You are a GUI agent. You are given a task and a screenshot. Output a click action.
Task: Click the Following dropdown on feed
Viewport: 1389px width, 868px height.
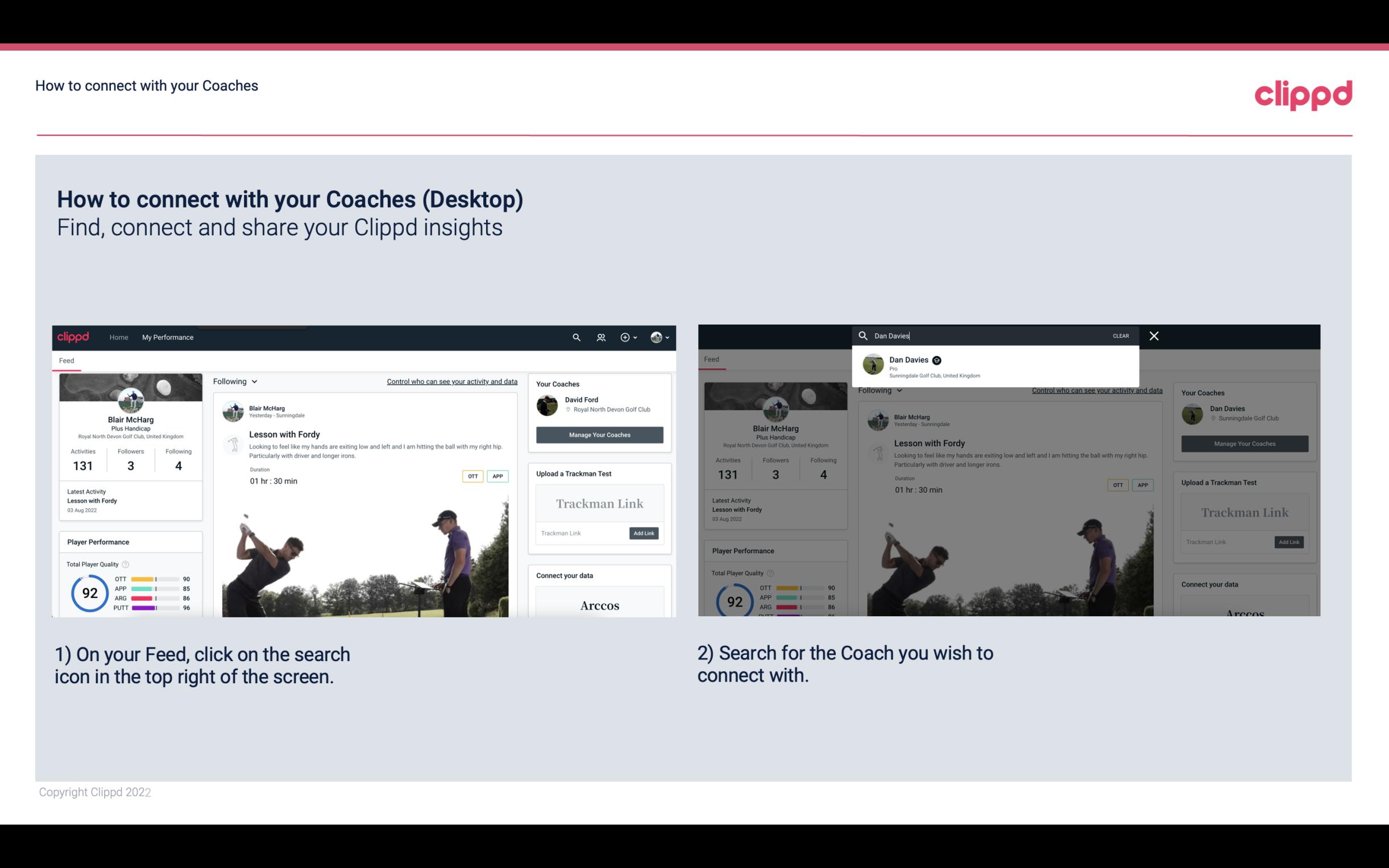pos(235,381)
